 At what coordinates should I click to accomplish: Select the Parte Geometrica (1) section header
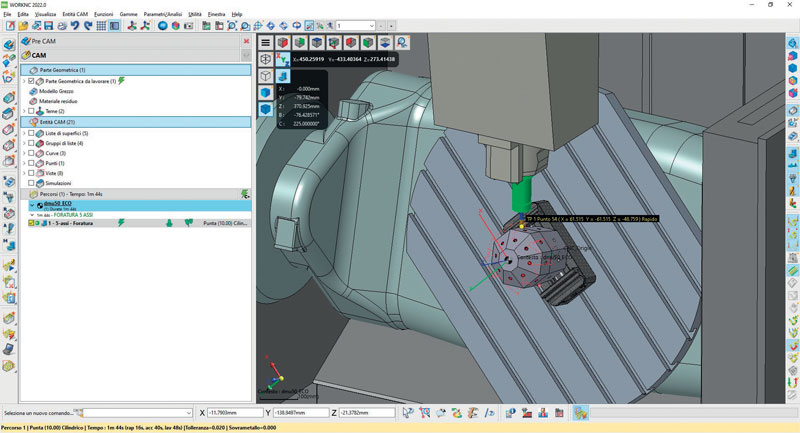[136, 70]
